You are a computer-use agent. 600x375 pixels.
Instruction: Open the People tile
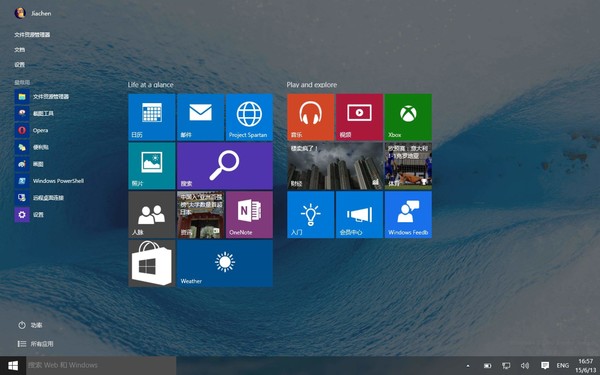point(152,215)
